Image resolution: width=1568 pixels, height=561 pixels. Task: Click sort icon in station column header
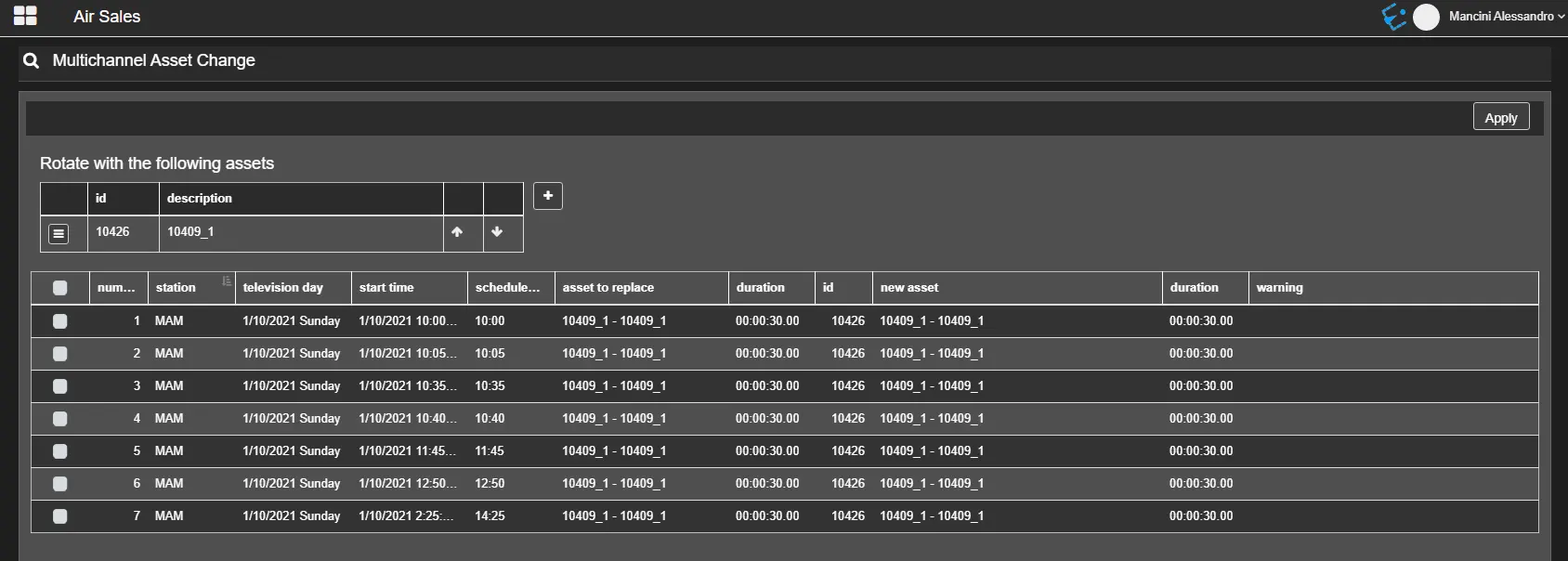tap(227, 281)
